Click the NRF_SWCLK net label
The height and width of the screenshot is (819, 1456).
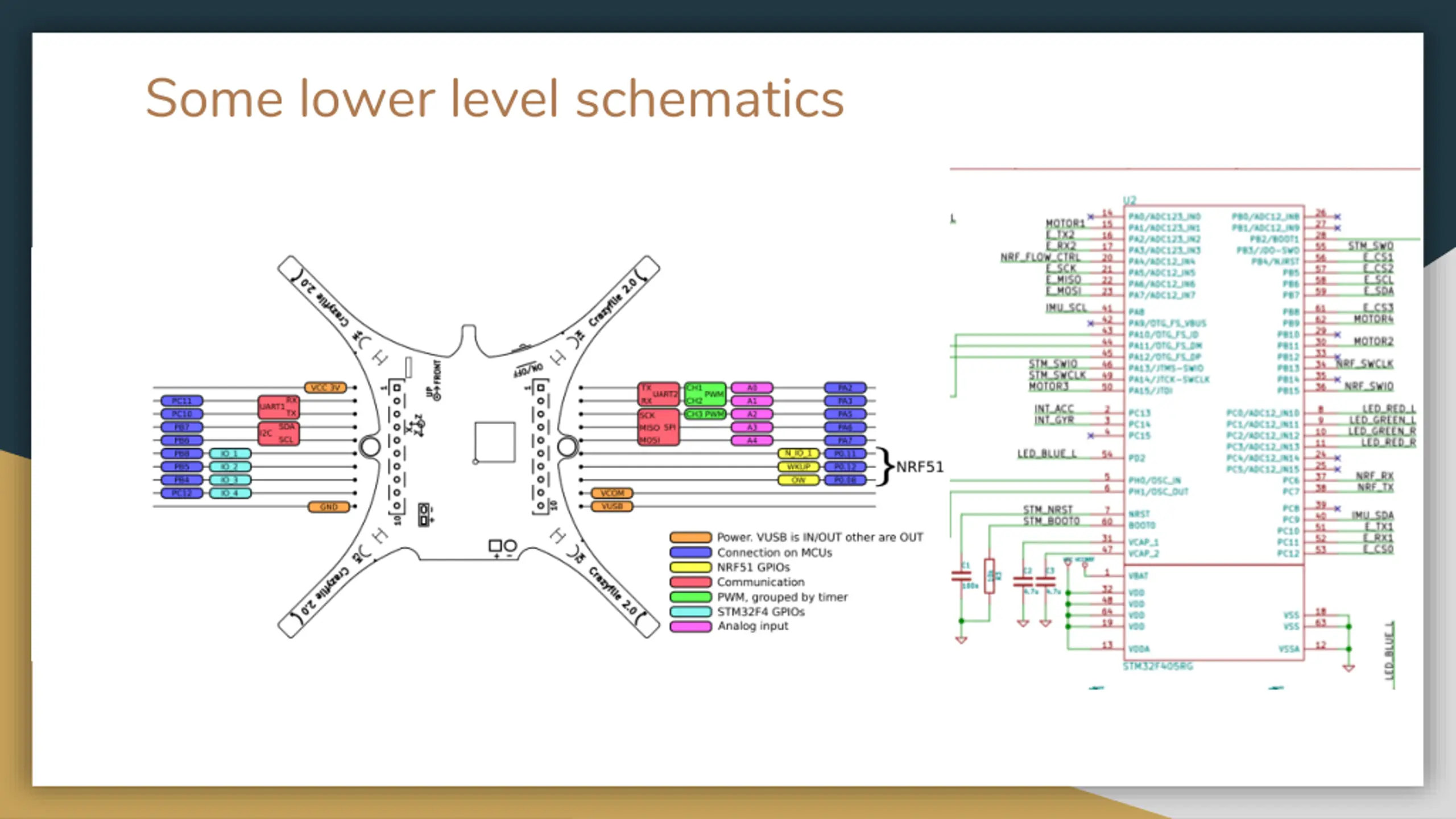point(1364,364)
